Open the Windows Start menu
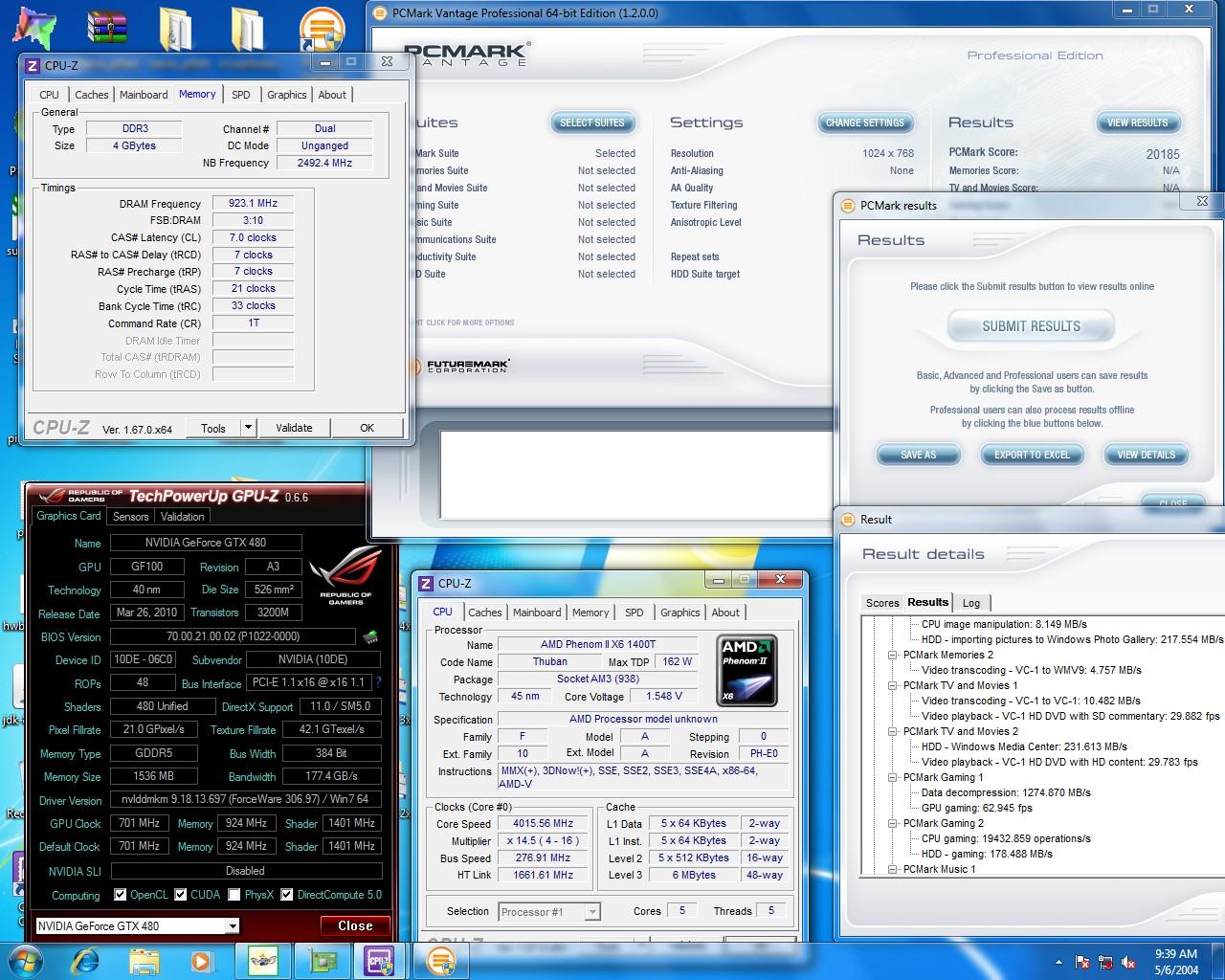 (25, 960)
